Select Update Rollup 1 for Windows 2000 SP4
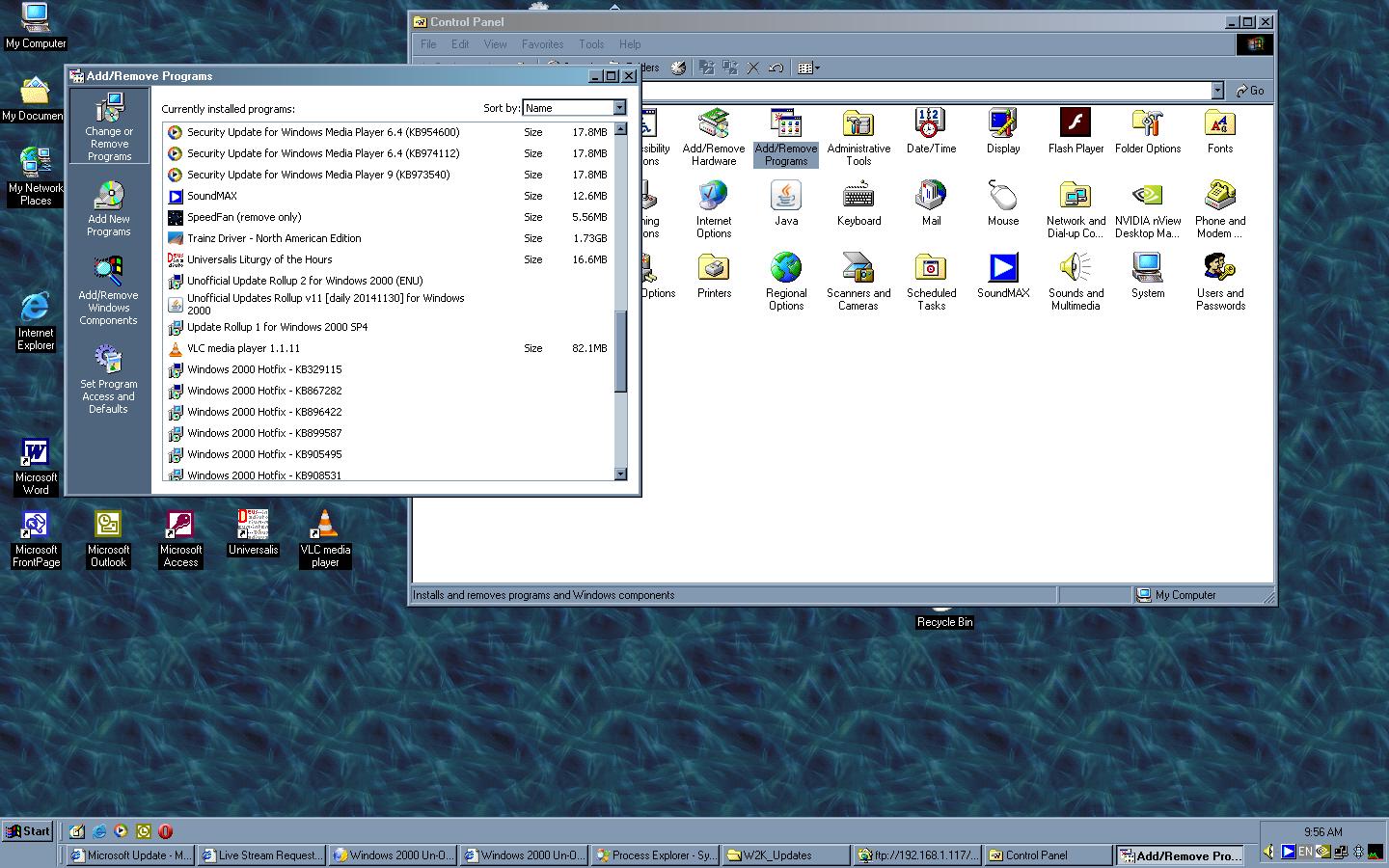This screenshot has width=1389, height=868. pos(390,327)
